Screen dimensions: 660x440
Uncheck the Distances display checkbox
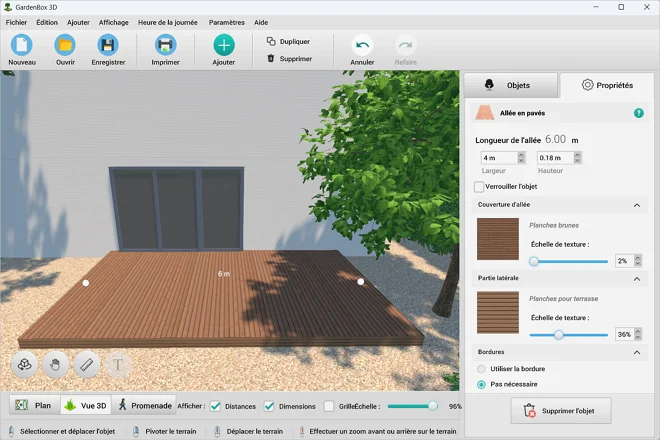[216, 406]
